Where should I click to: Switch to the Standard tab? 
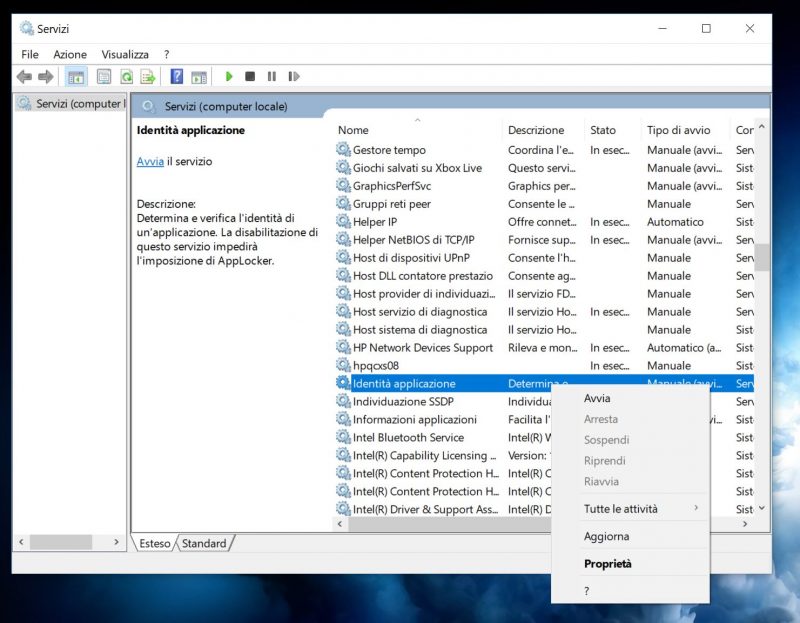coord(204,544)
